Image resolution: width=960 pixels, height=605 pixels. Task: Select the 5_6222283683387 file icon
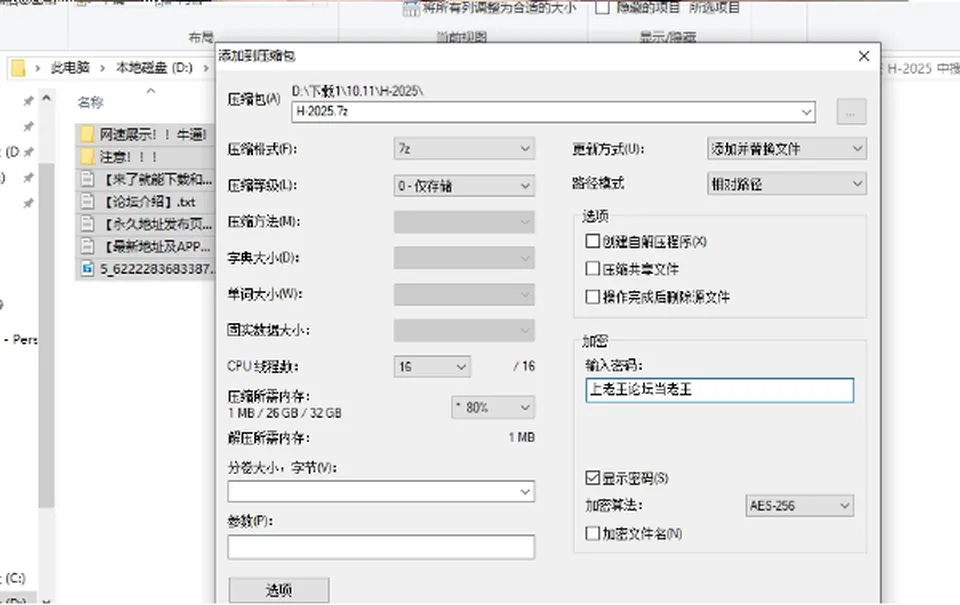coord(88,268)
